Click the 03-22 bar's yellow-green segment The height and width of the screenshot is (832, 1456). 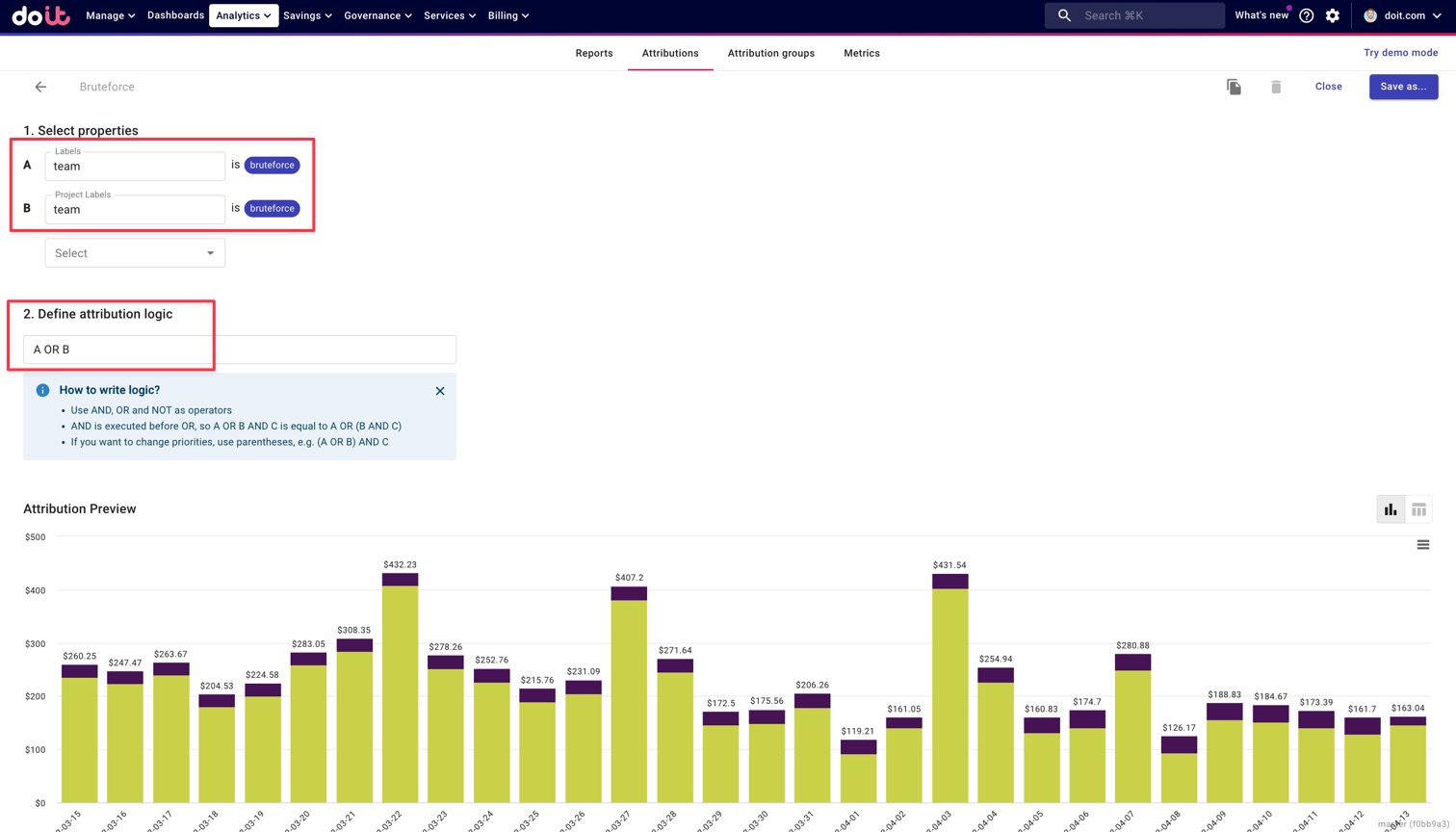tap(400, 693)
